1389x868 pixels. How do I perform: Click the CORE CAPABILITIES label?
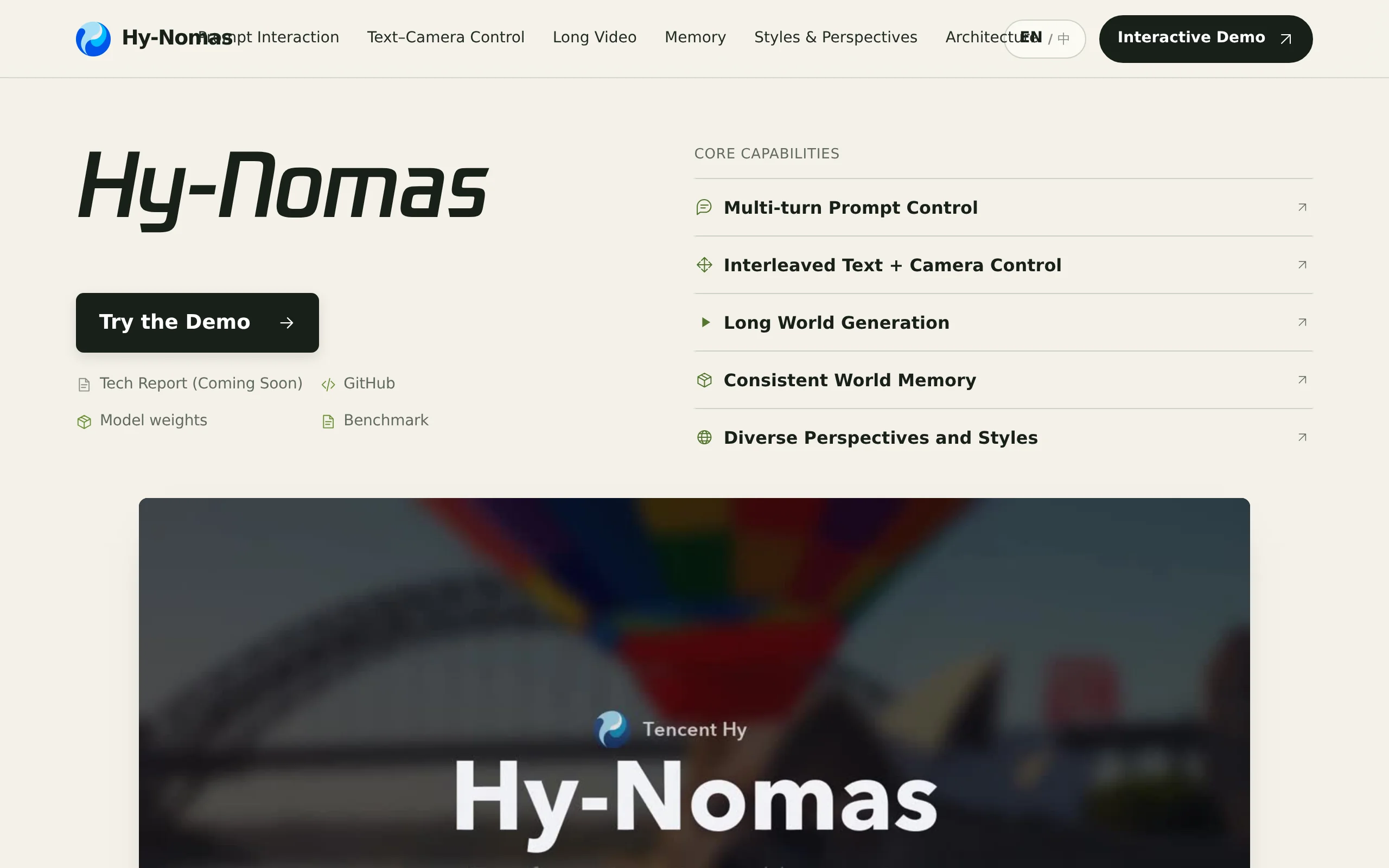[x=766, y=154]
